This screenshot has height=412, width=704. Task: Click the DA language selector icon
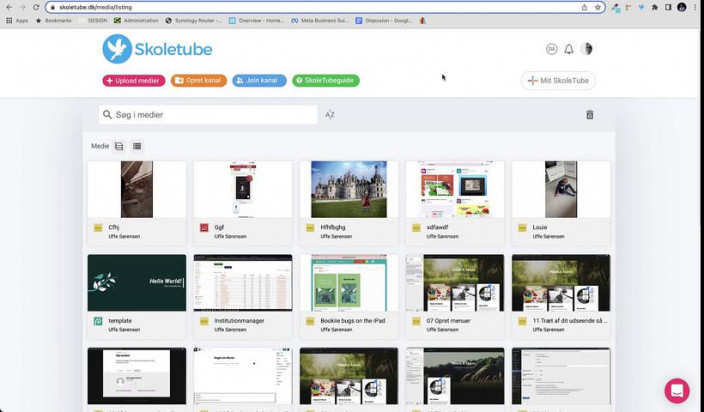551,49
